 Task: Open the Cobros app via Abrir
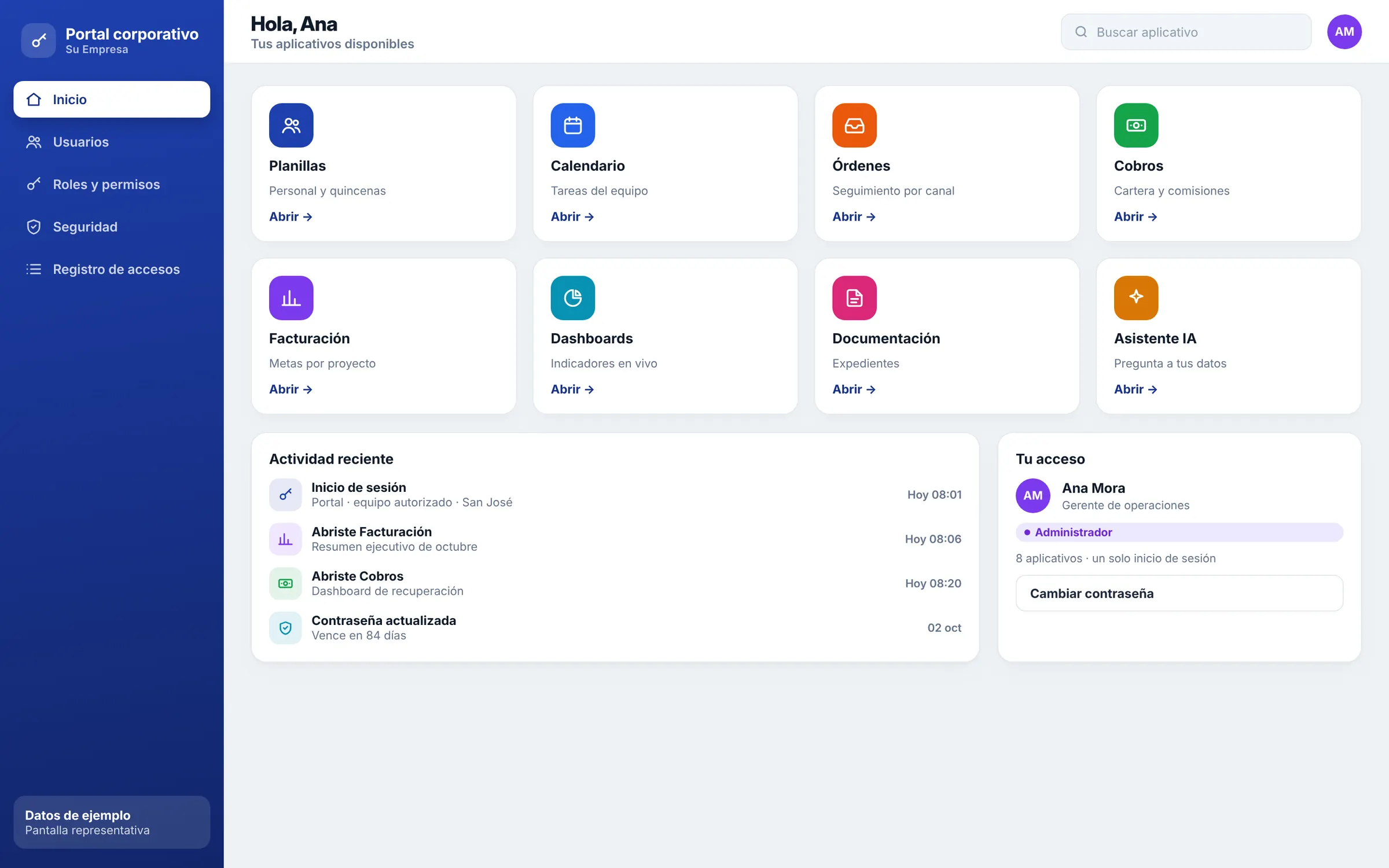(1135, 216)
